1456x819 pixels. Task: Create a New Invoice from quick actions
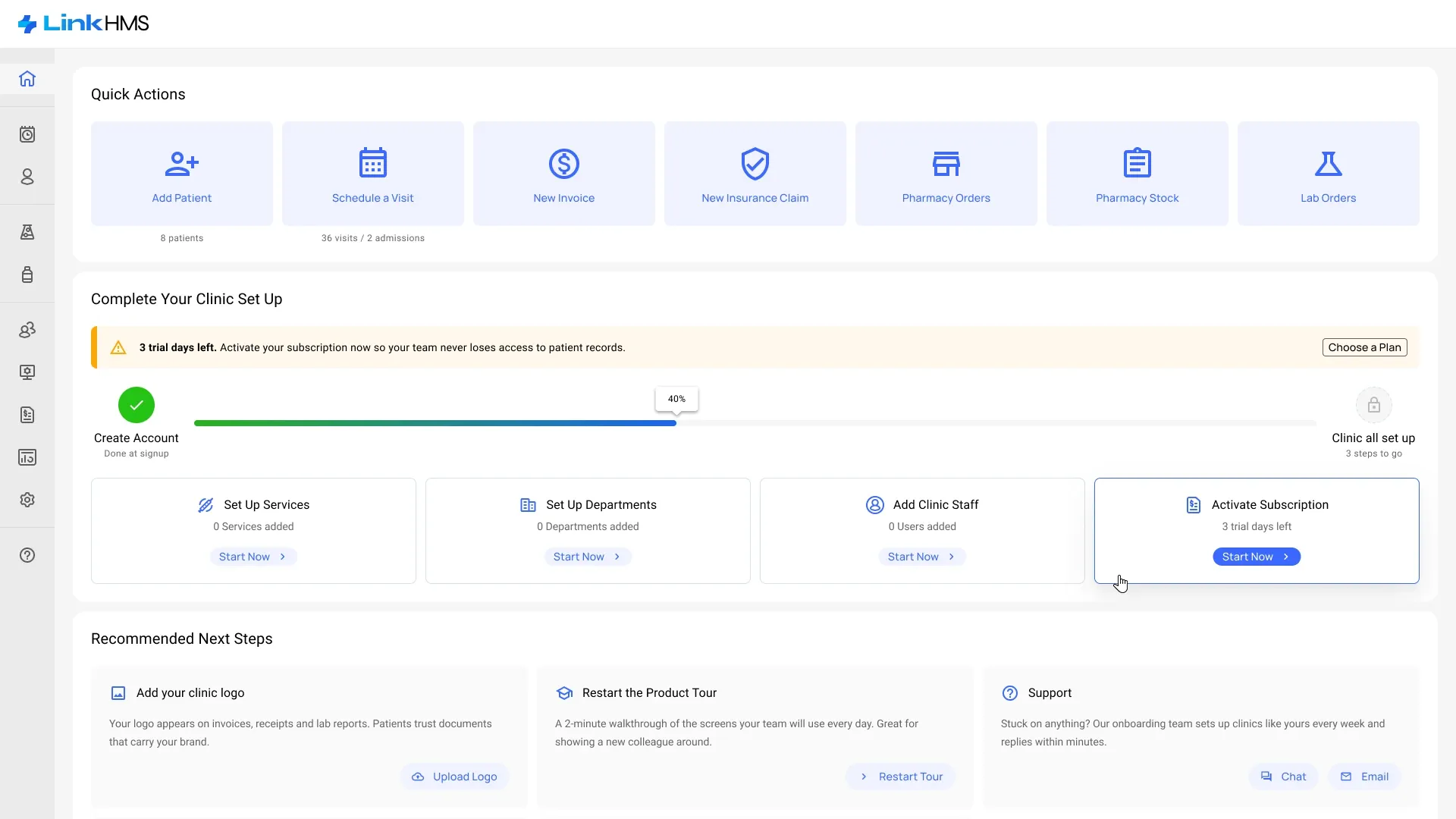(x=564, y=174)
